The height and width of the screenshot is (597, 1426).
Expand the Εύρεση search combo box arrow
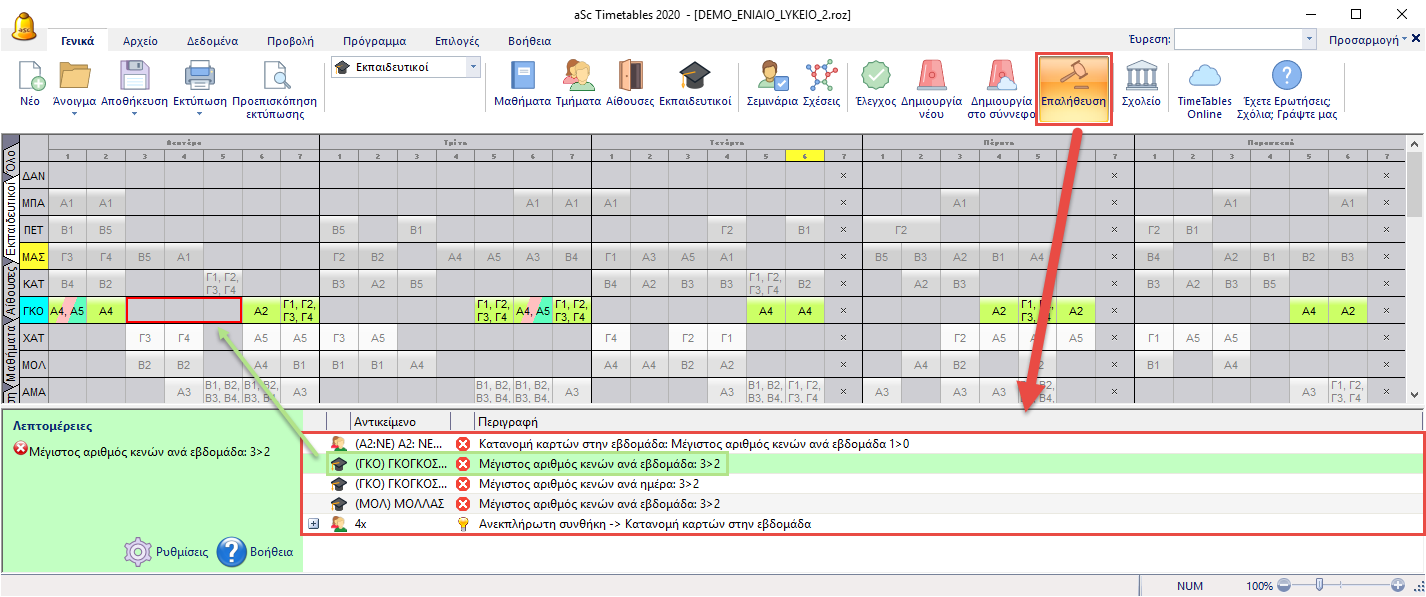tap(1310, 39)
